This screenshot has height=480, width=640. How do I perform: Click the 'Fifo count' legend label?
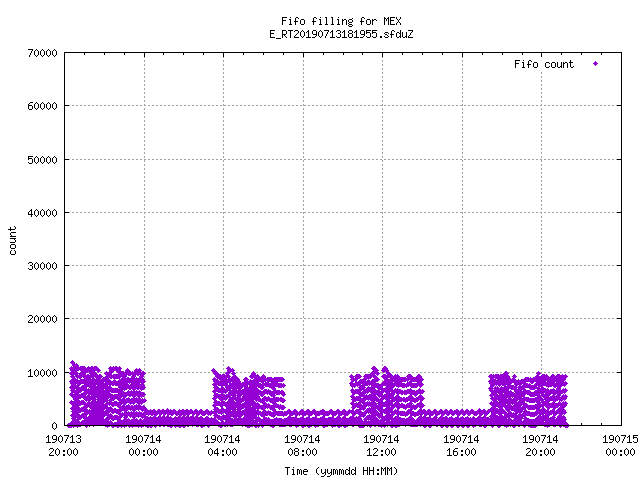tap(544, 64)
